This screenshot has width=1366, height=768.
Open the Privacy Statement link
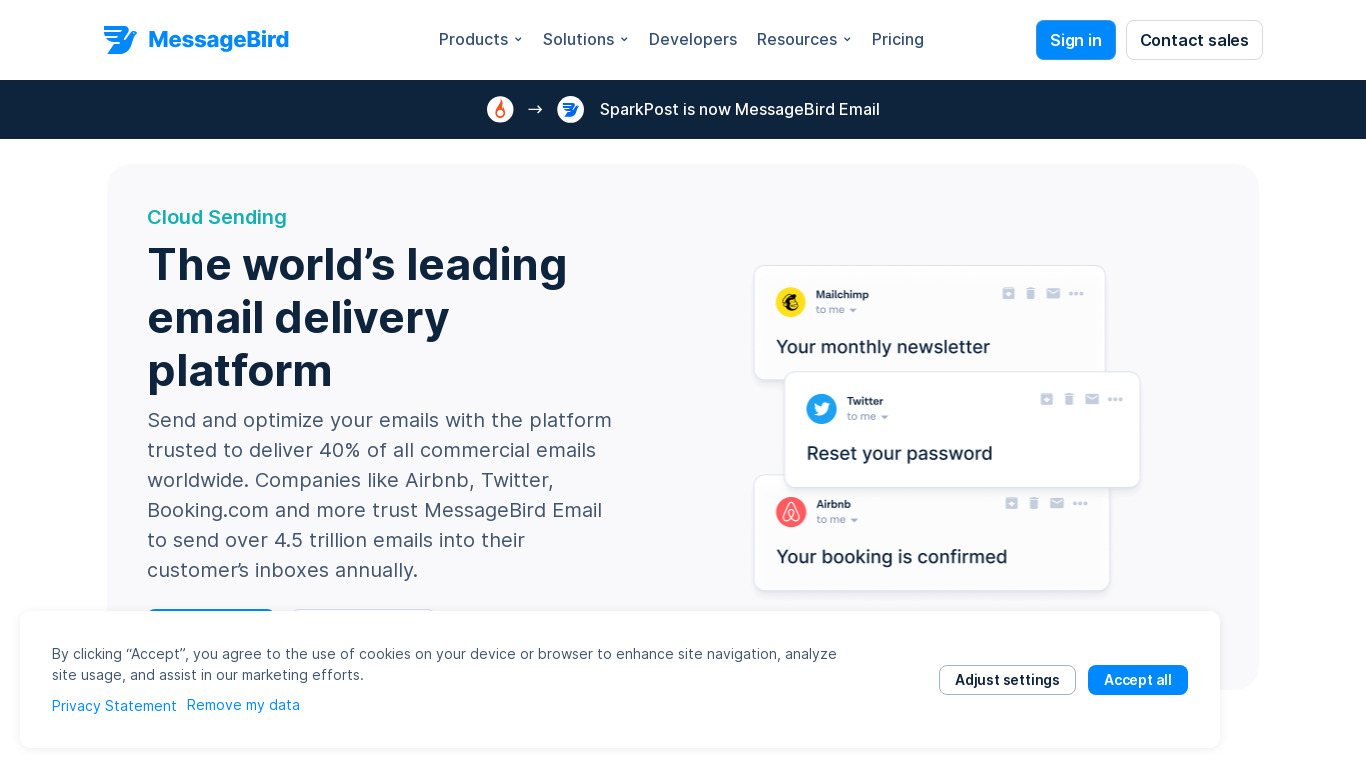[x=114, y=706]
